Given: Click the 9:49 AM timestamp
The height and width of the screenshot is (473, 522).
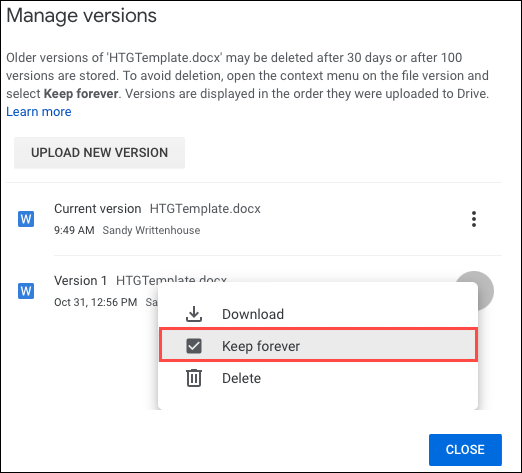Looking at the screenshot, I should coord(74,230).
